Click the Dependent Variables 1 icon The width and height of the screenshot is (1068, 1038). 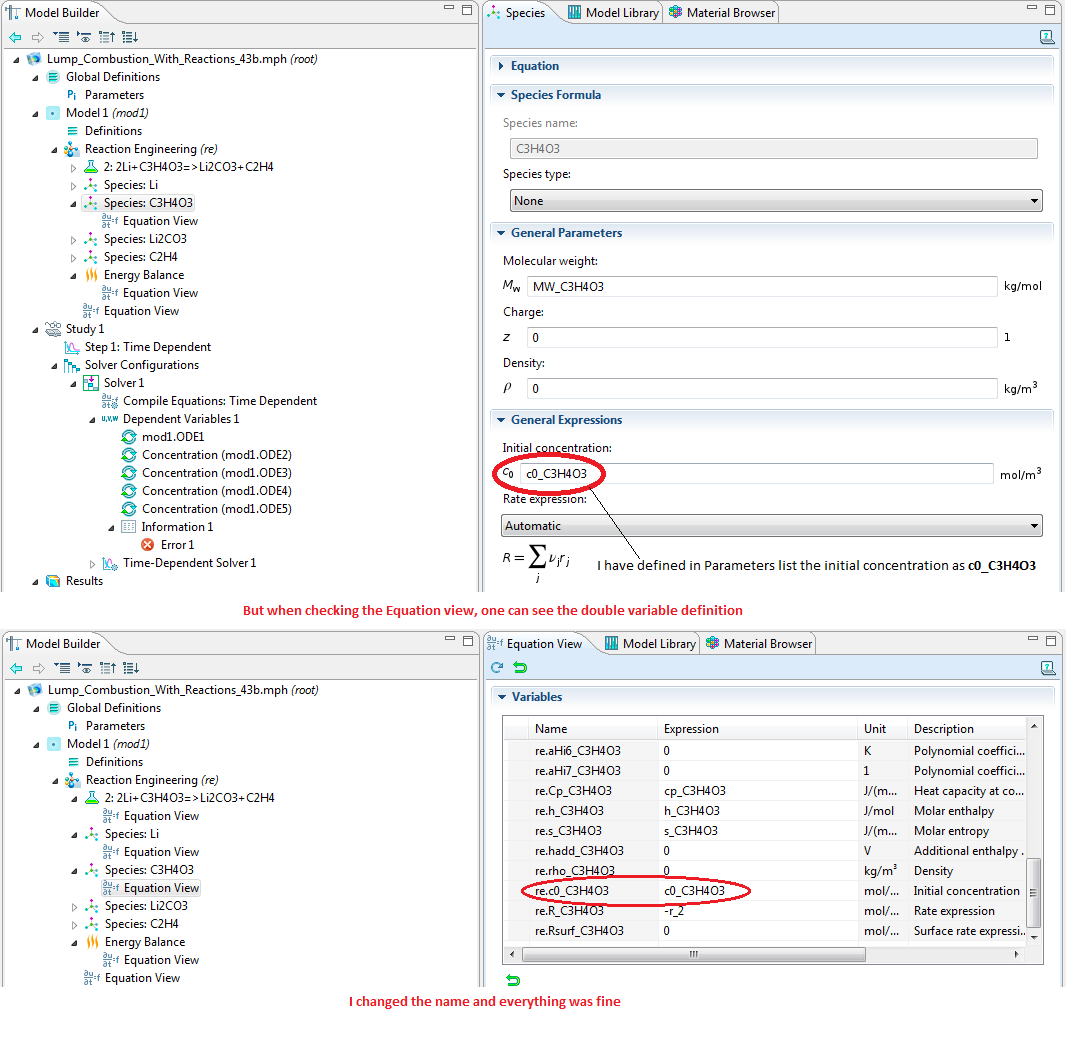coord(110,419)
